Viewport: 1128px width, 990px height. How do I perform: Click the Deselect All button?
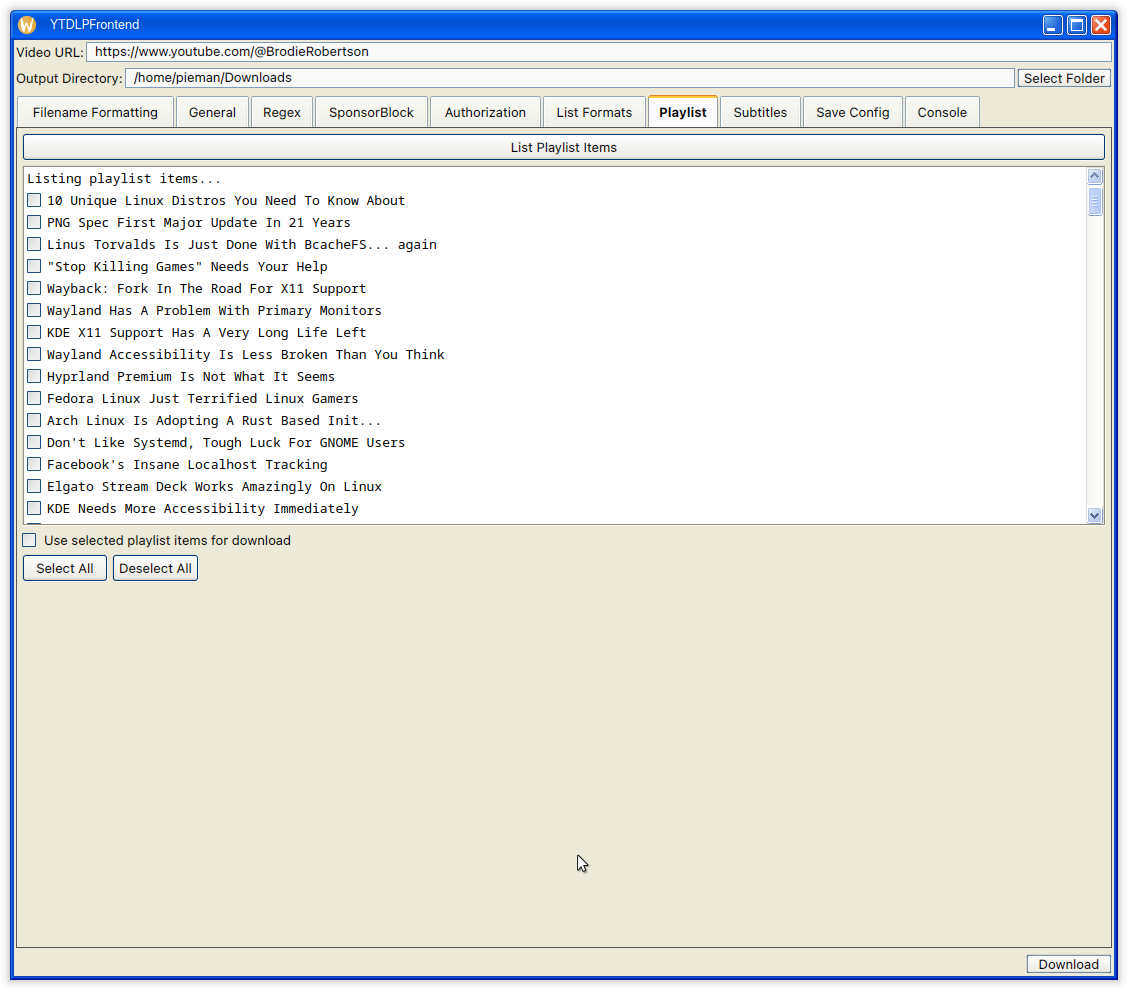coord(155,568)
